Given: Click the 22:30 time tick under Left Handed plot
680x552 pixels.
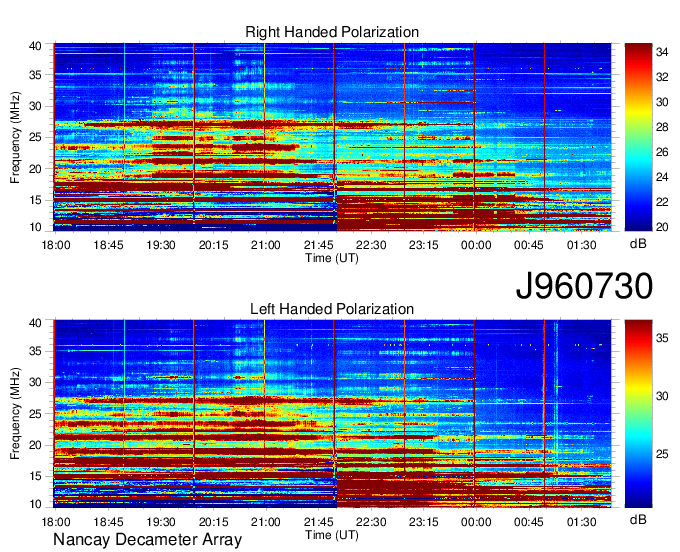Looking at the screenshot, I should click(x=371, y=522).
